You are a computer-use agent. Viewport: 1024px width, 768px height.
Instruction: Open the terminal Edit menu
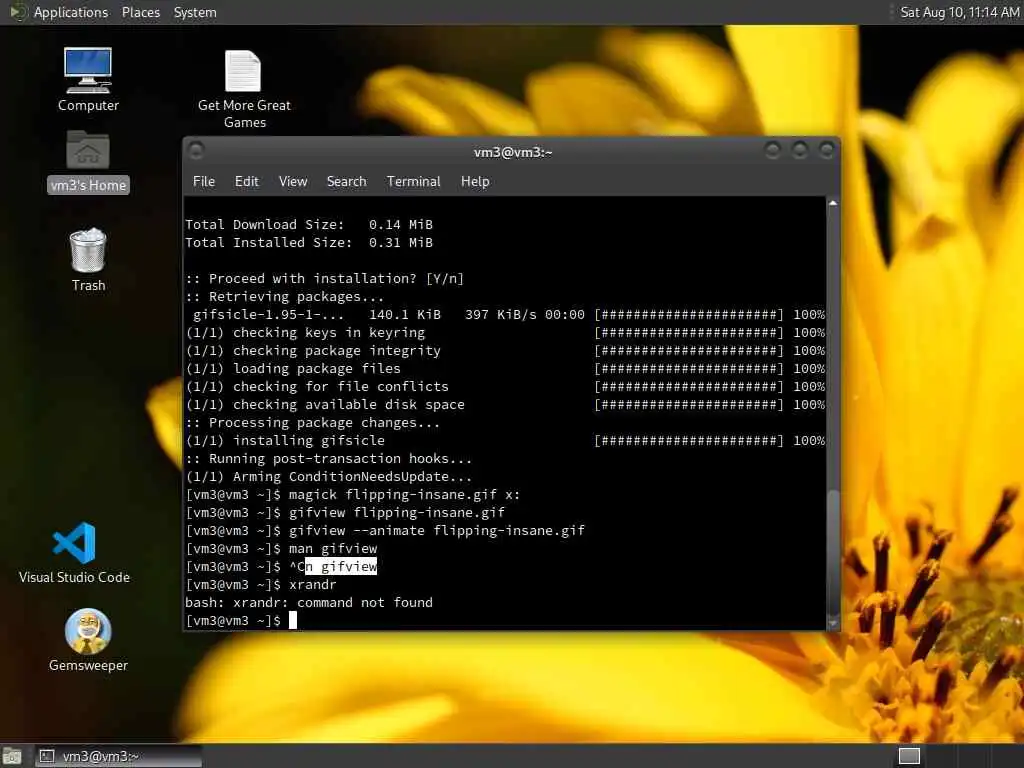[x=246, y=182]
